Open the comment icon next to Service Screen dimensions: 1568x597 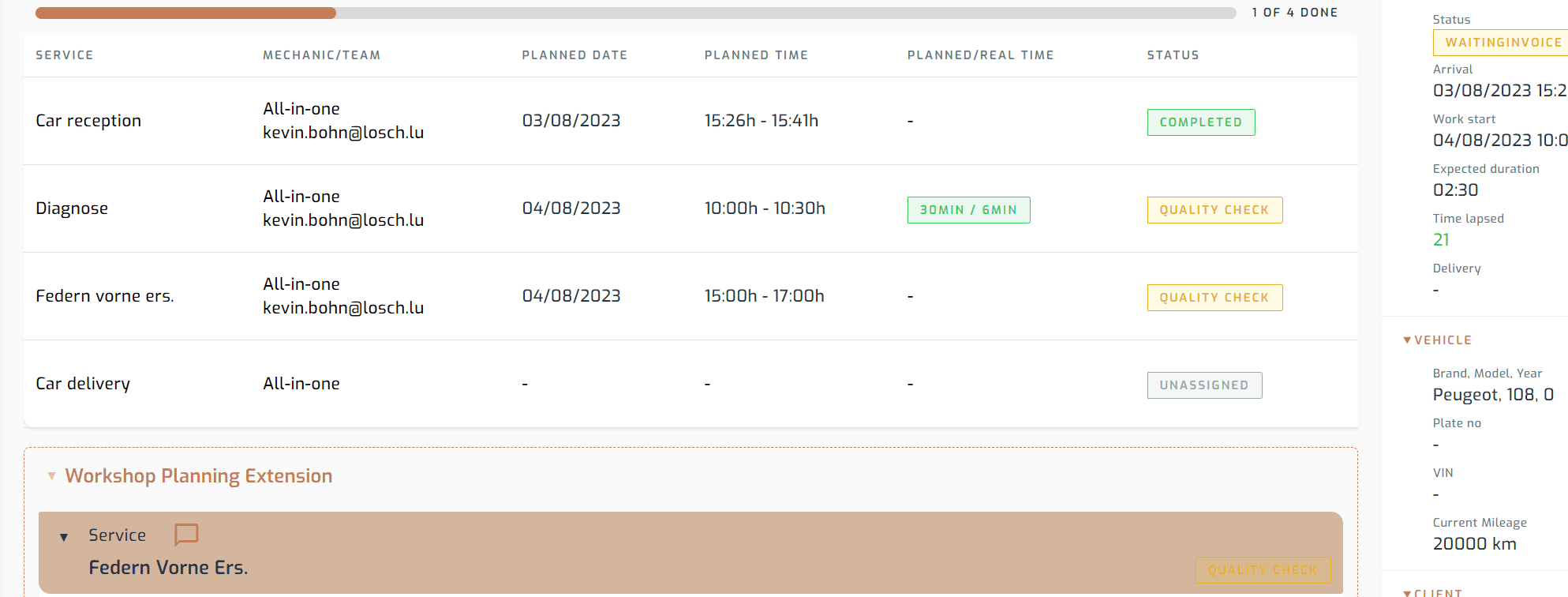[x=186, y=535]
